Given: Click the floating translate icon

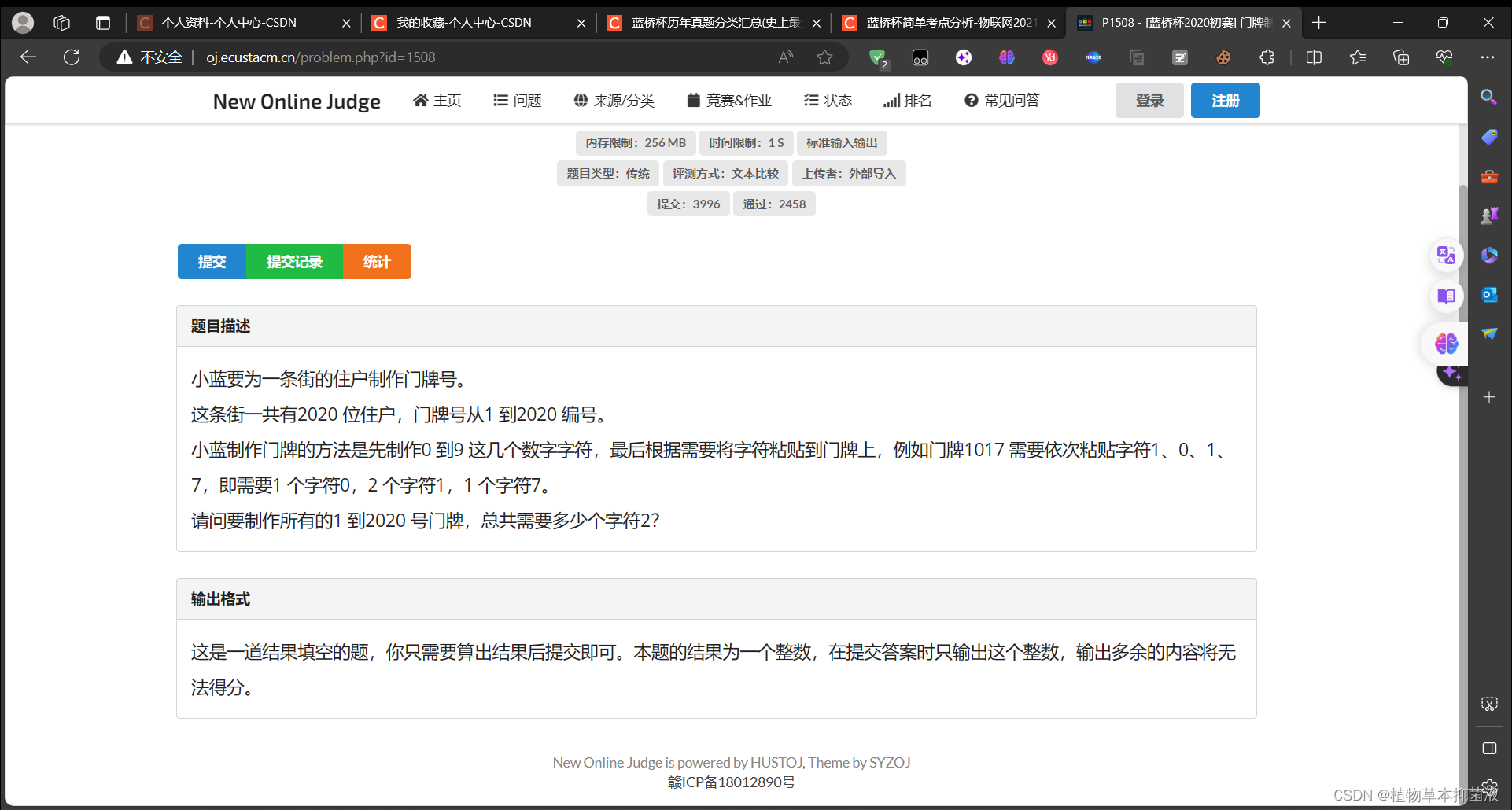Looking at the screenshot, I should tap(1446, 255).
